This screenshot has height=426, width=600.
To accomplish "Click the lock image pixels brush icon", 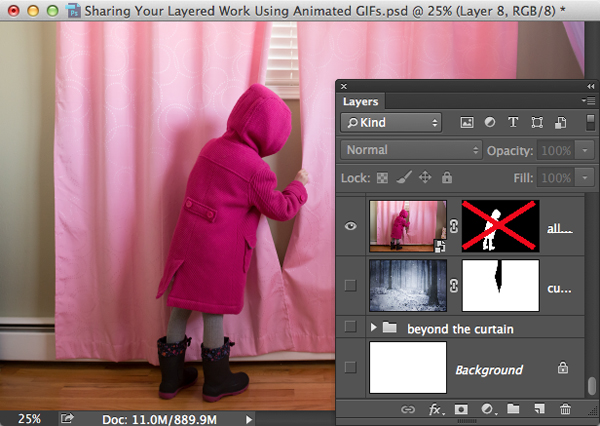I will click(x=402, y=177).
